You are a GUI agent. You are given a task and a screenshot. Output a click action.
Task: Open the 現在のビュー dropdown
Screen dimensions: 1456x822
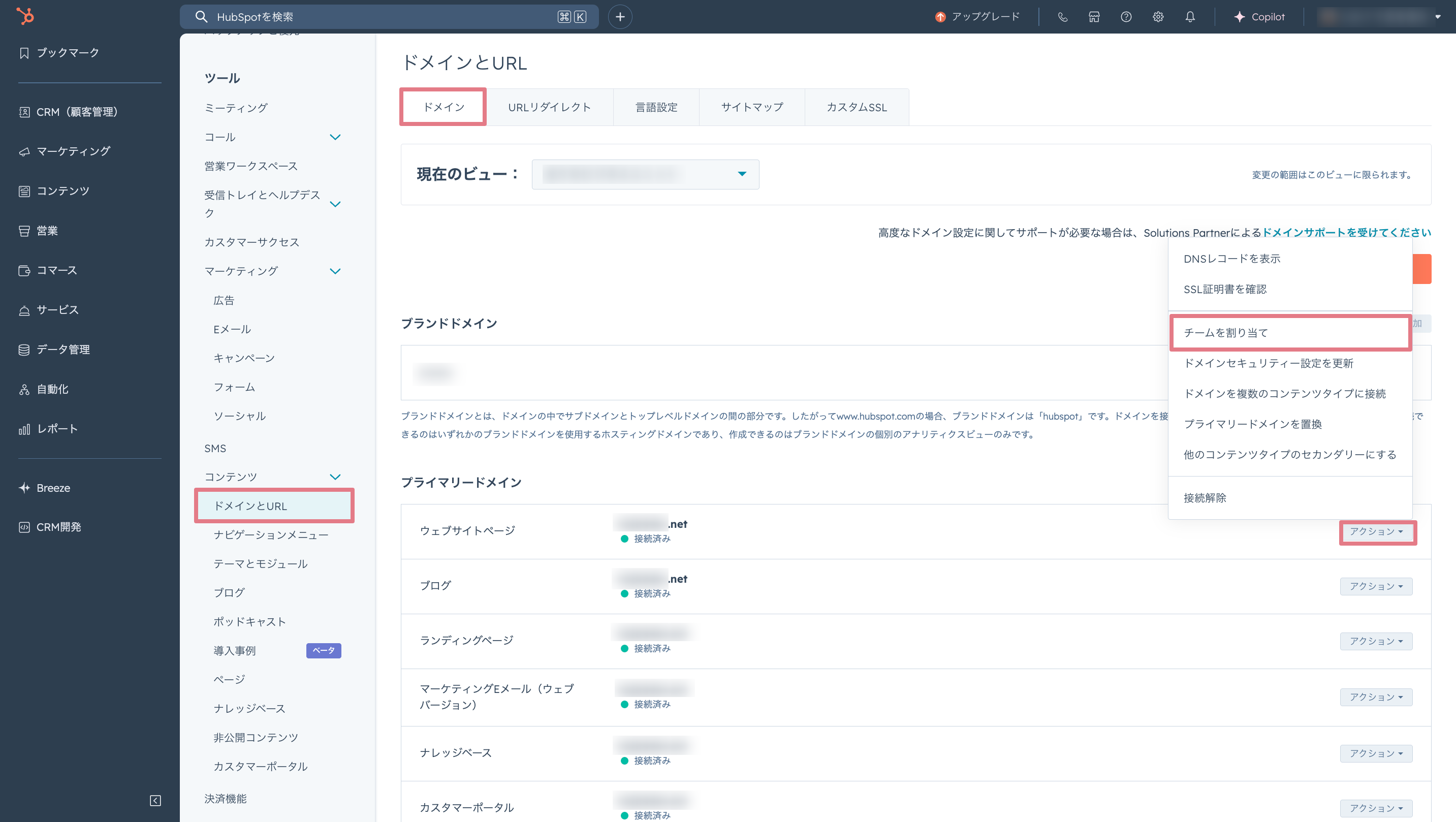pyautogui.click(x=646, y=174)
